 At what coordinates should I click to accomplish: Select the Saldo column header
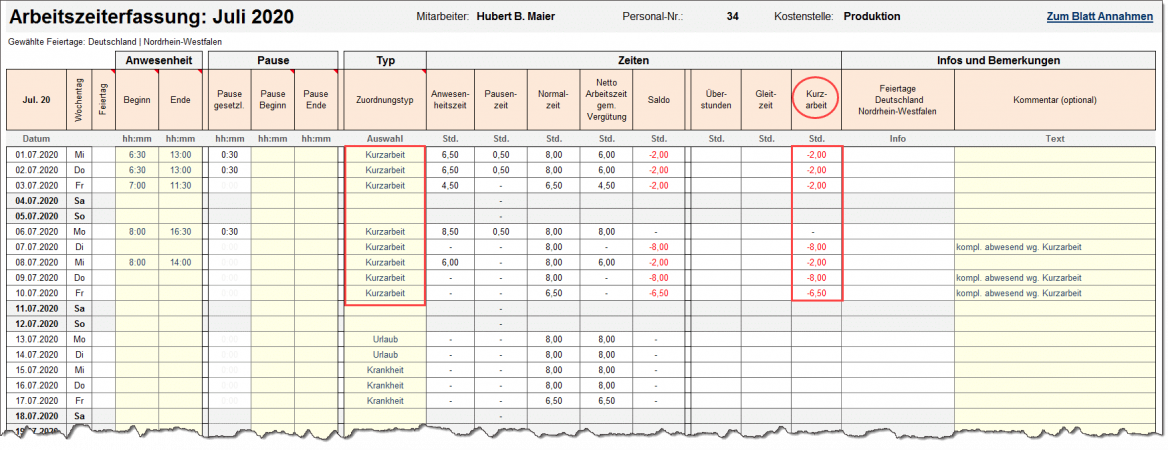click(658, 100)
